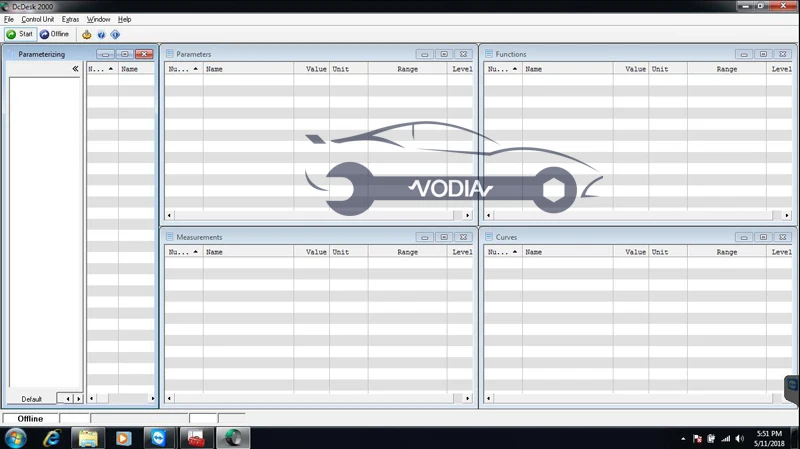Click the Level header in Curves window
Screen dimensions: 800x449
point(780,252)
